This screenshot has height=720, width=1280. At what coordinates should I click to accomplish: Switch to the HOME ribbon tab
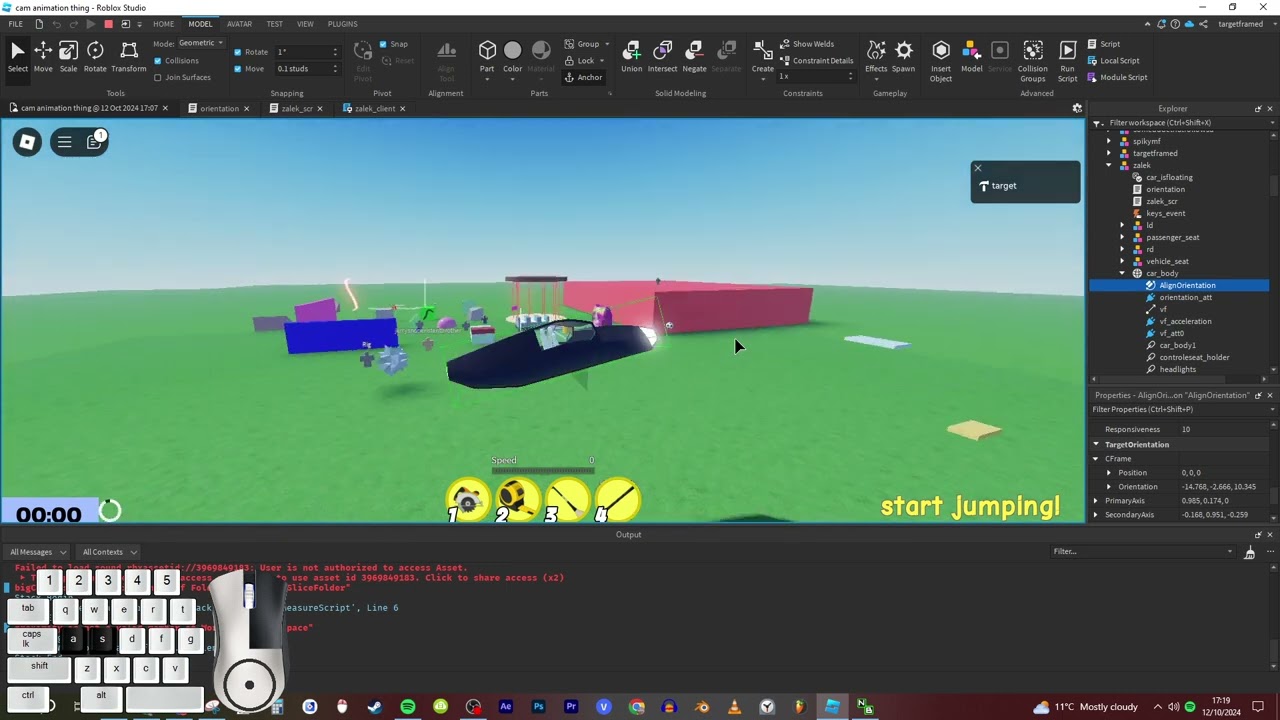click(x=163, y=24)
